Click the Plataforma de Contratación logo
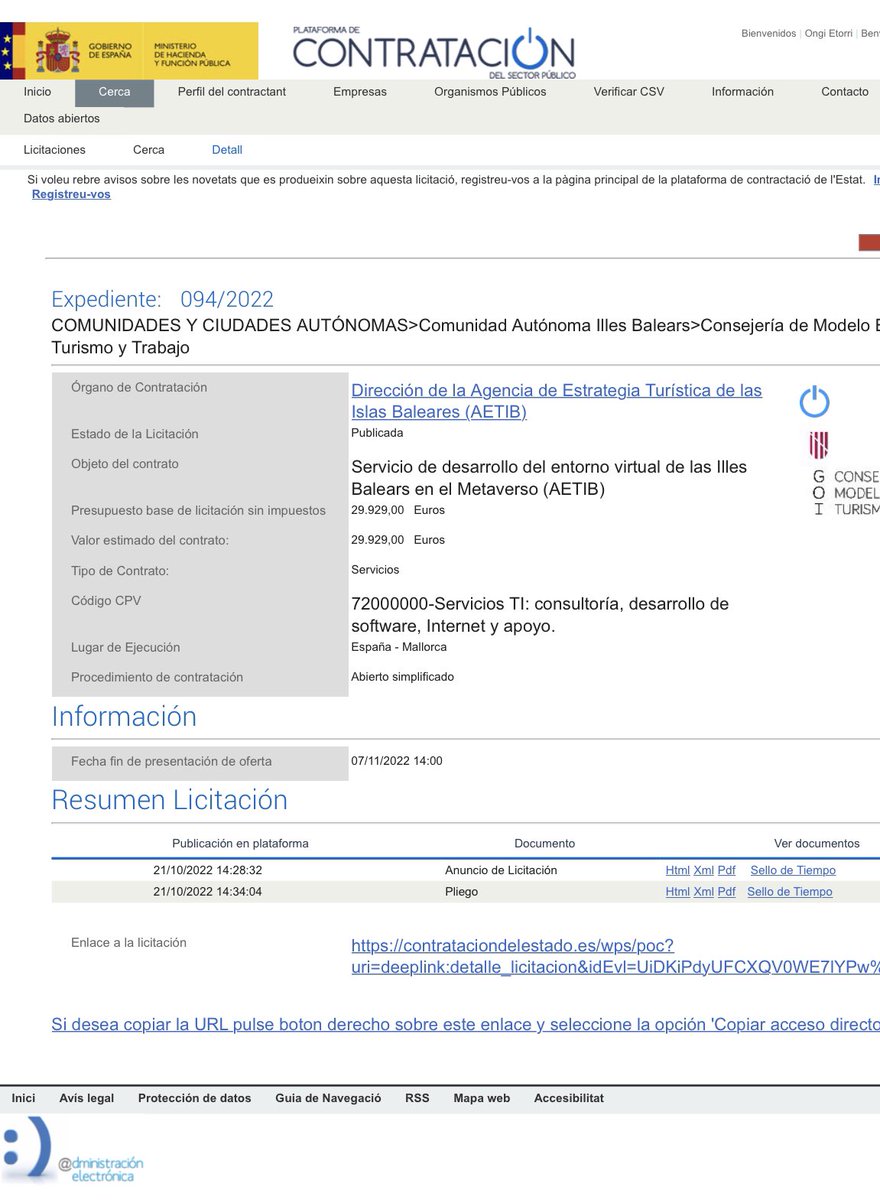The height and width of the screenshot is (1200, 880). pyautogui.click(x=434, y=53)
